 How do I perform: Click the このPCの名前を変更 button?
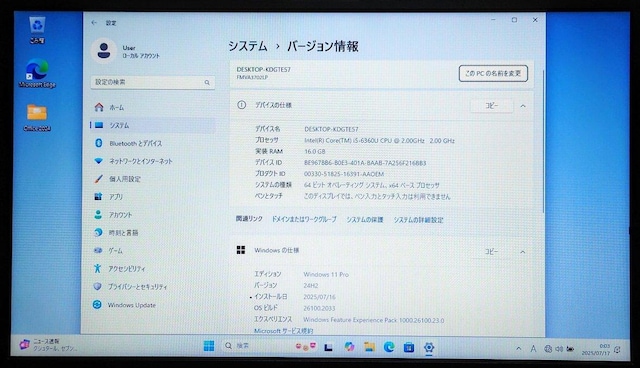coord(493,73)
